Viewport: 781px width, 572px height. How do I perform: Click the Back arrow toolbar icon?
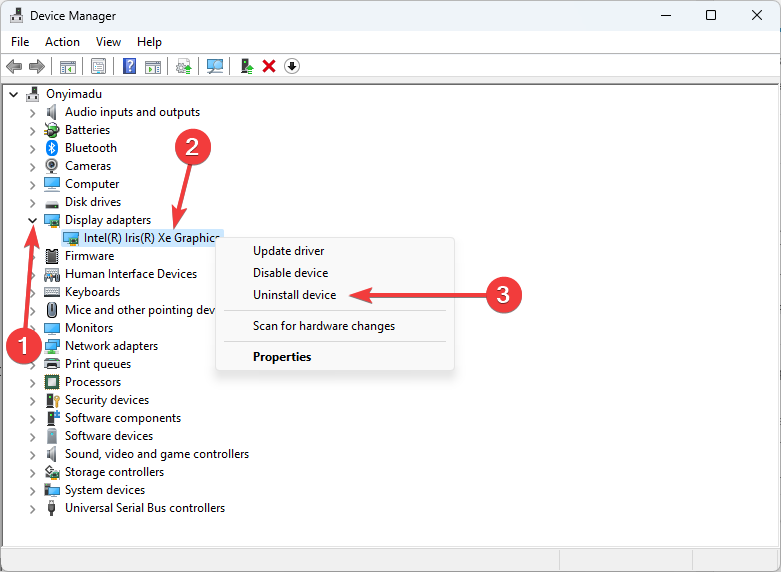[x=14, y=66]
